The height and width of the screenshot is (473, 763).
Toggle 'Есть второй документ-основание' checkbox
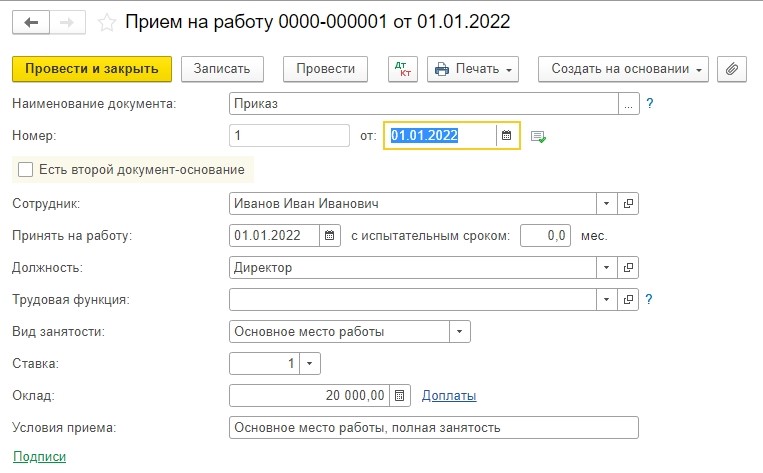25,169
